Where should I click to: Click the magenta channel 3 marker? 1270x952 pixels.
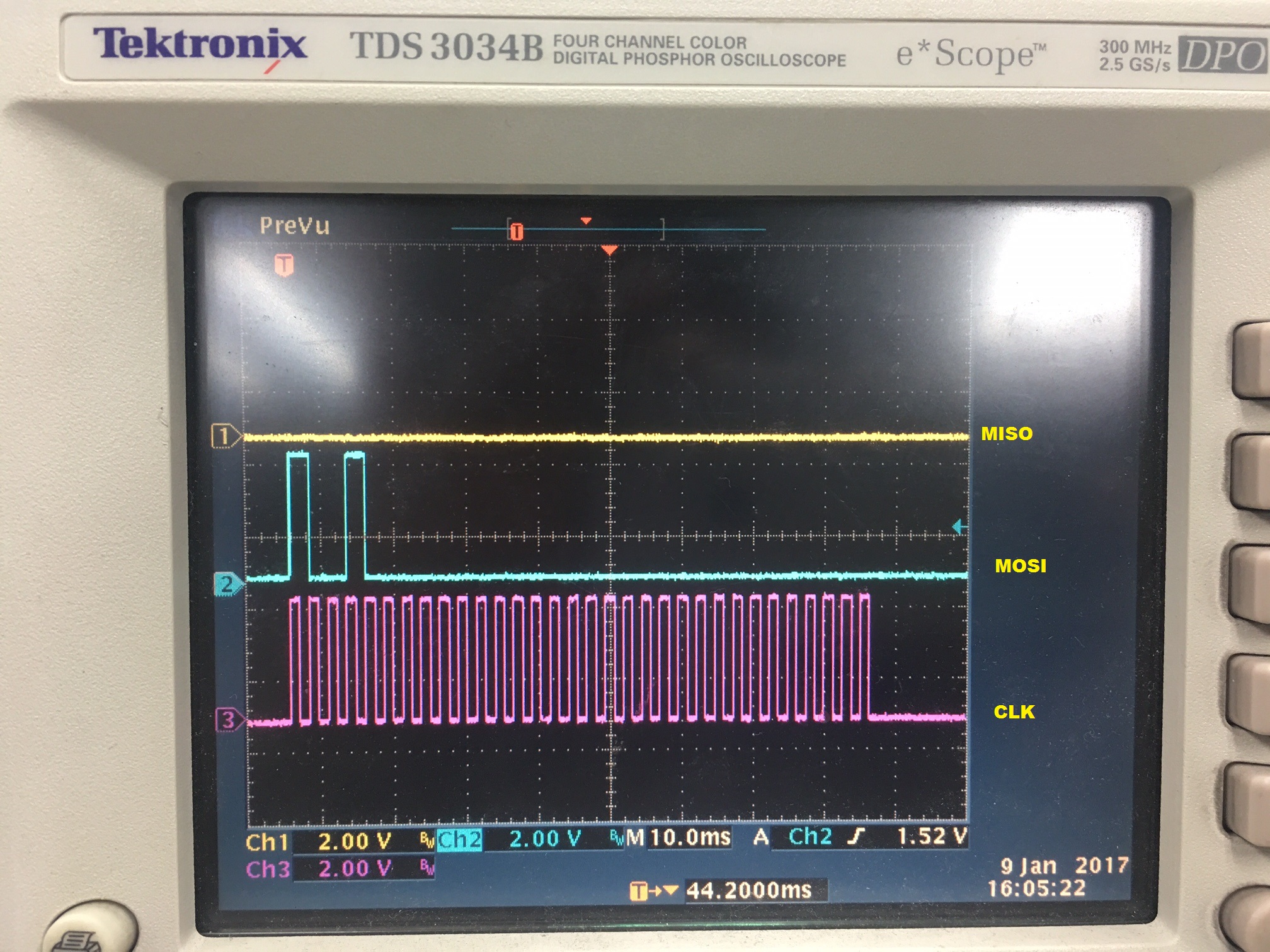pyautogui.click(x=227, y=720)
